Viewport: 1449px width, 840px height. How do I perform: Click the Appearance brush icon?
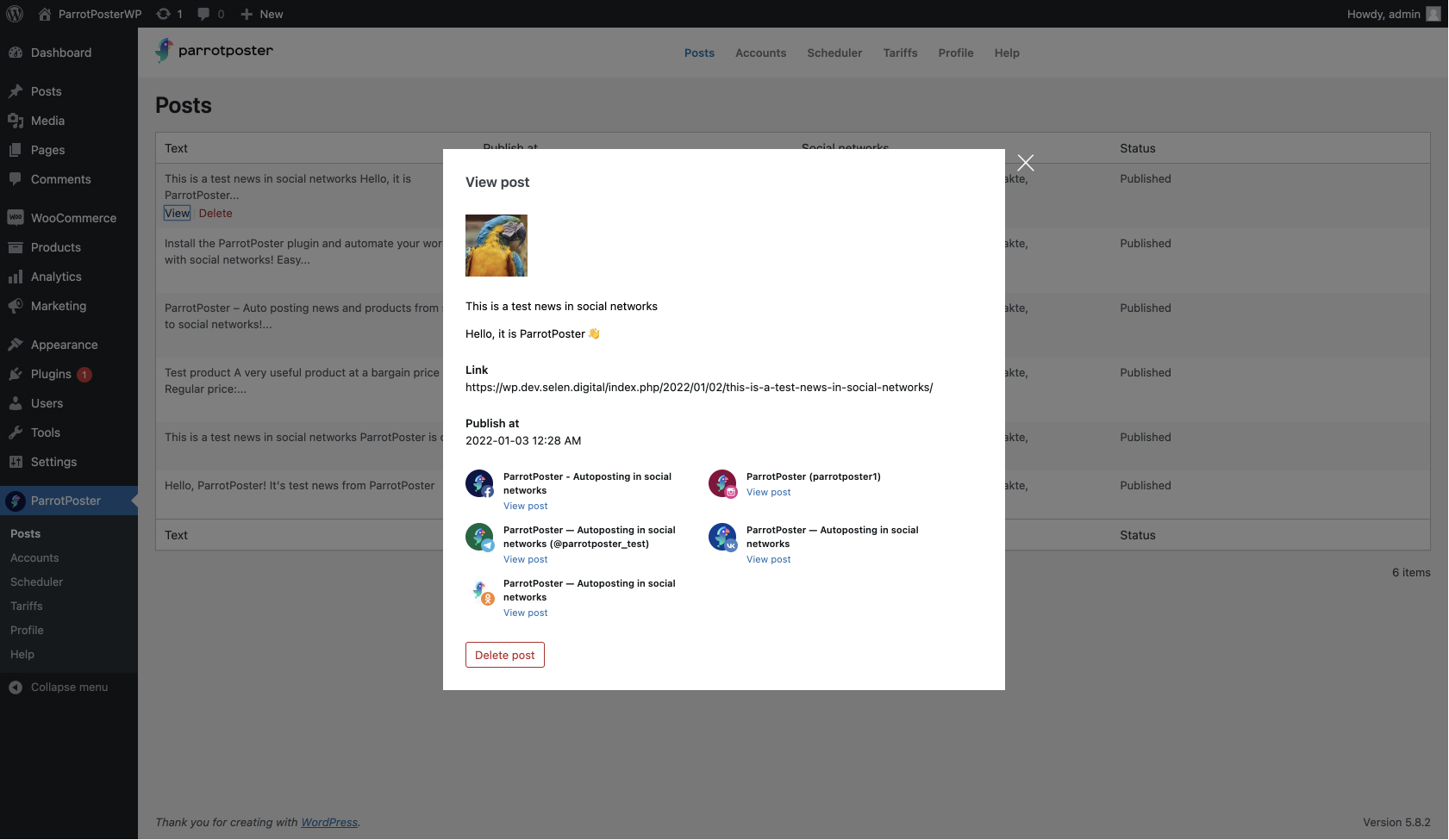coord(16,345)
